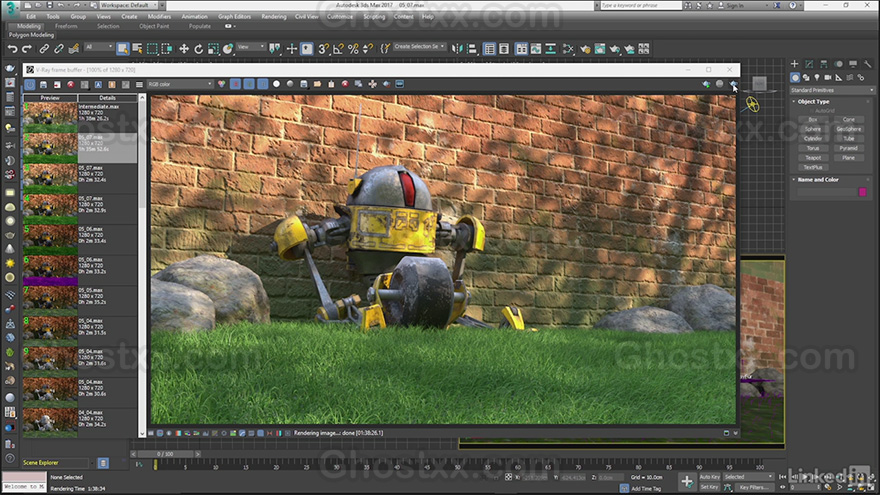Open the Render Setup teapot icon
Image resolution: width=880 pixels, height=495 pixels.
click(585, 49)
